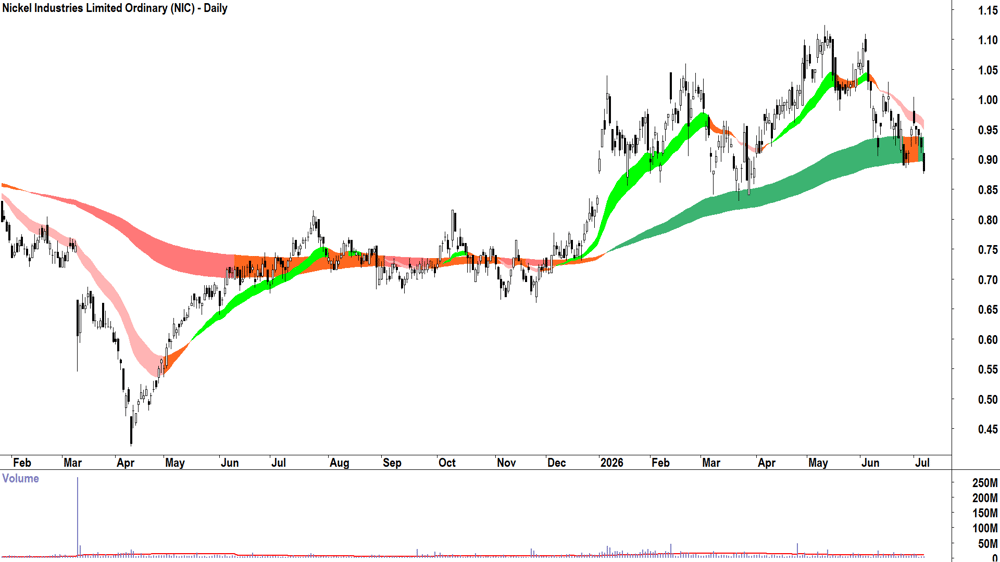Click the Volume panel label
Image resolution: width=1000 pixels, height=562 pixels.
click(20, 478)
